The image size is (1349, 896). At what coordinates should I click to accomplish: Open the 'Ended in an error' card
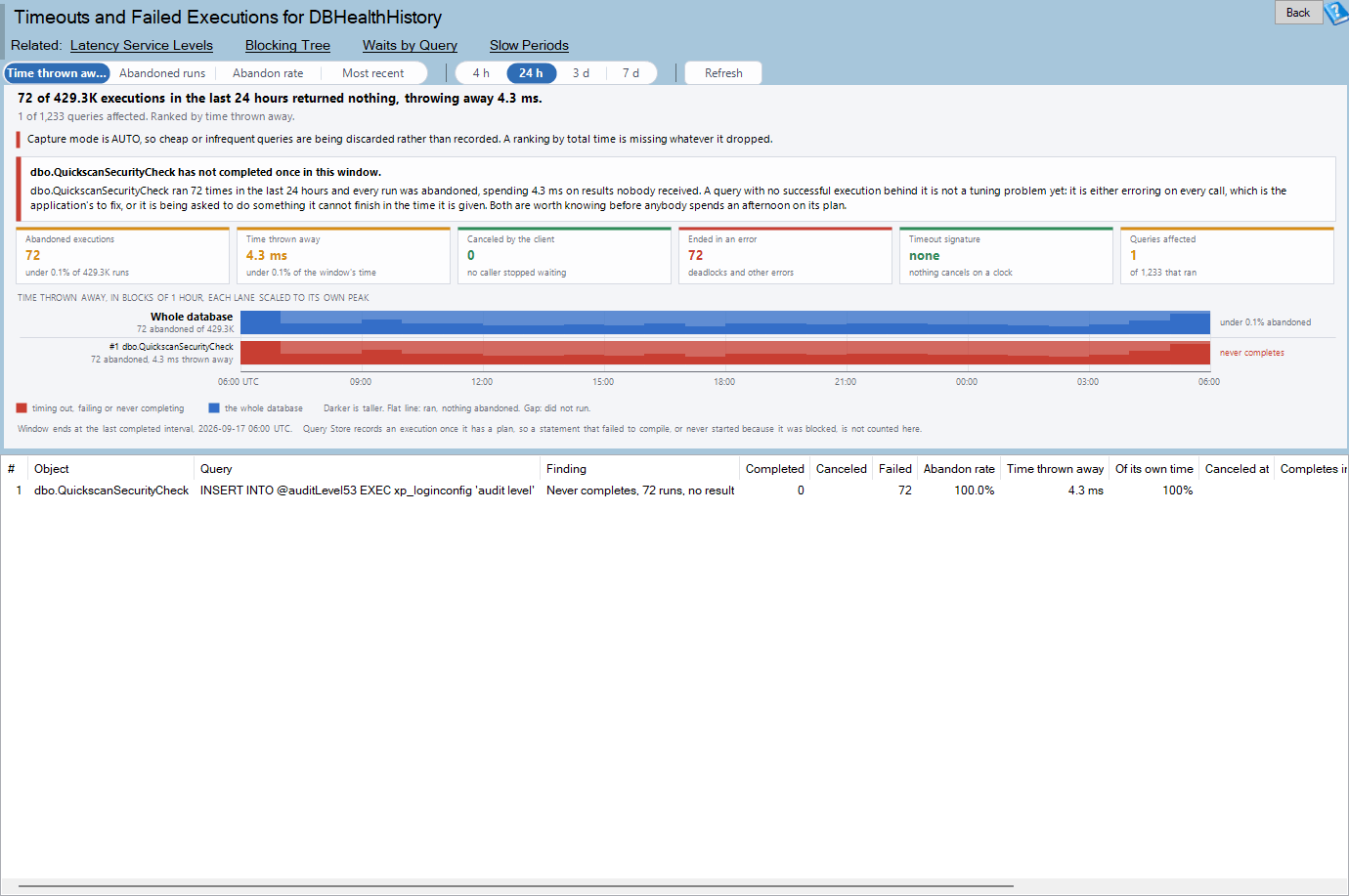point(785,256)
